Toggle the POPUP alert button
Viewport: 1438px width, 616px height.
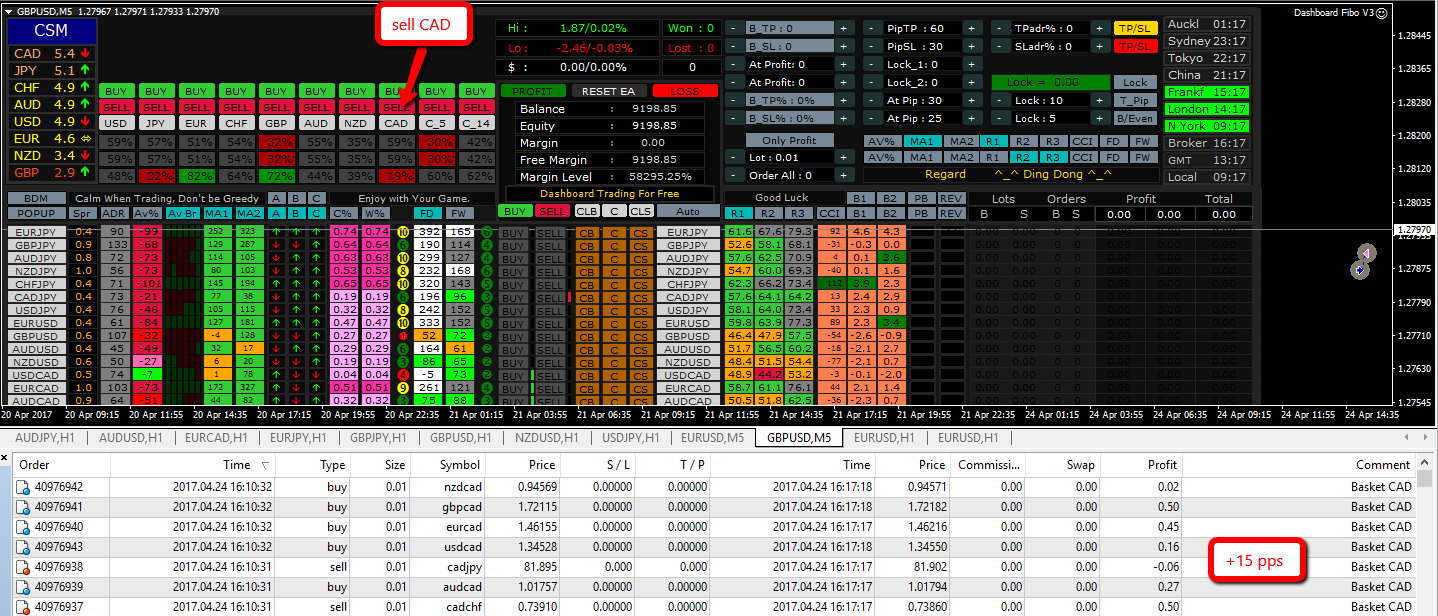click(37, 213)
